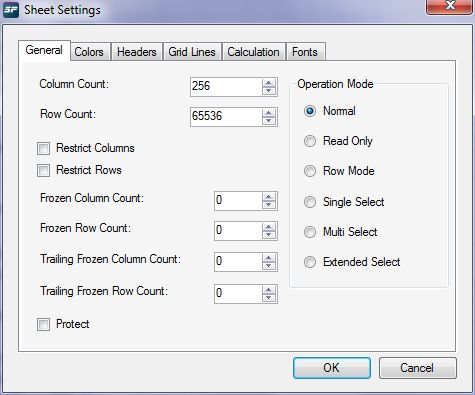Check the Restrict Rows option
This screenshot has width=475, height=395.
click(x=43, y=170)
